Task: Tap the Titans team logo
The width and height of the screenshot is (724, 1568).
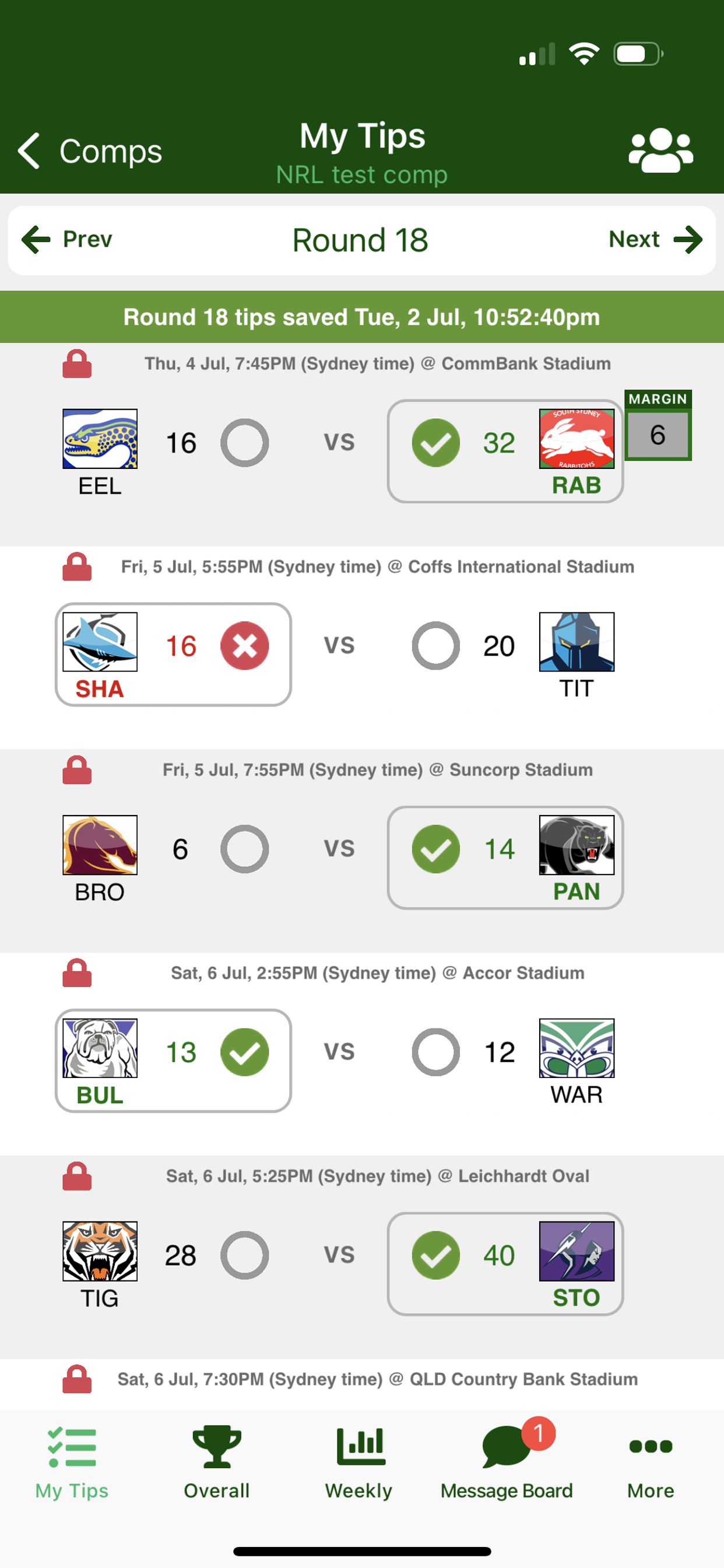Action: tap(576, 642)
